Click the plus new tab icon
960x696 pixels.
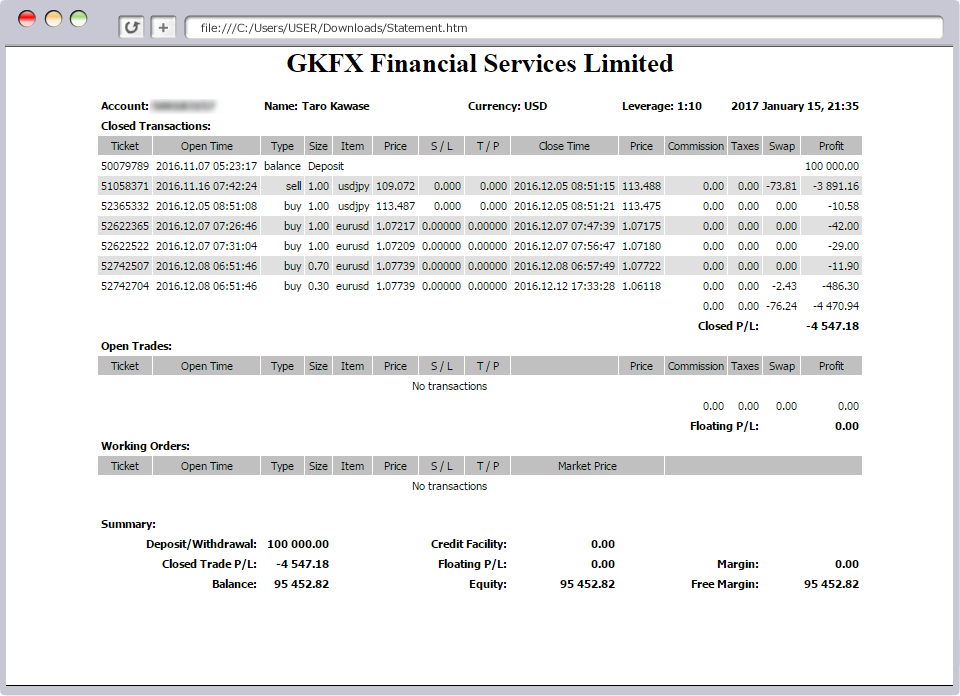pos(164,28)
